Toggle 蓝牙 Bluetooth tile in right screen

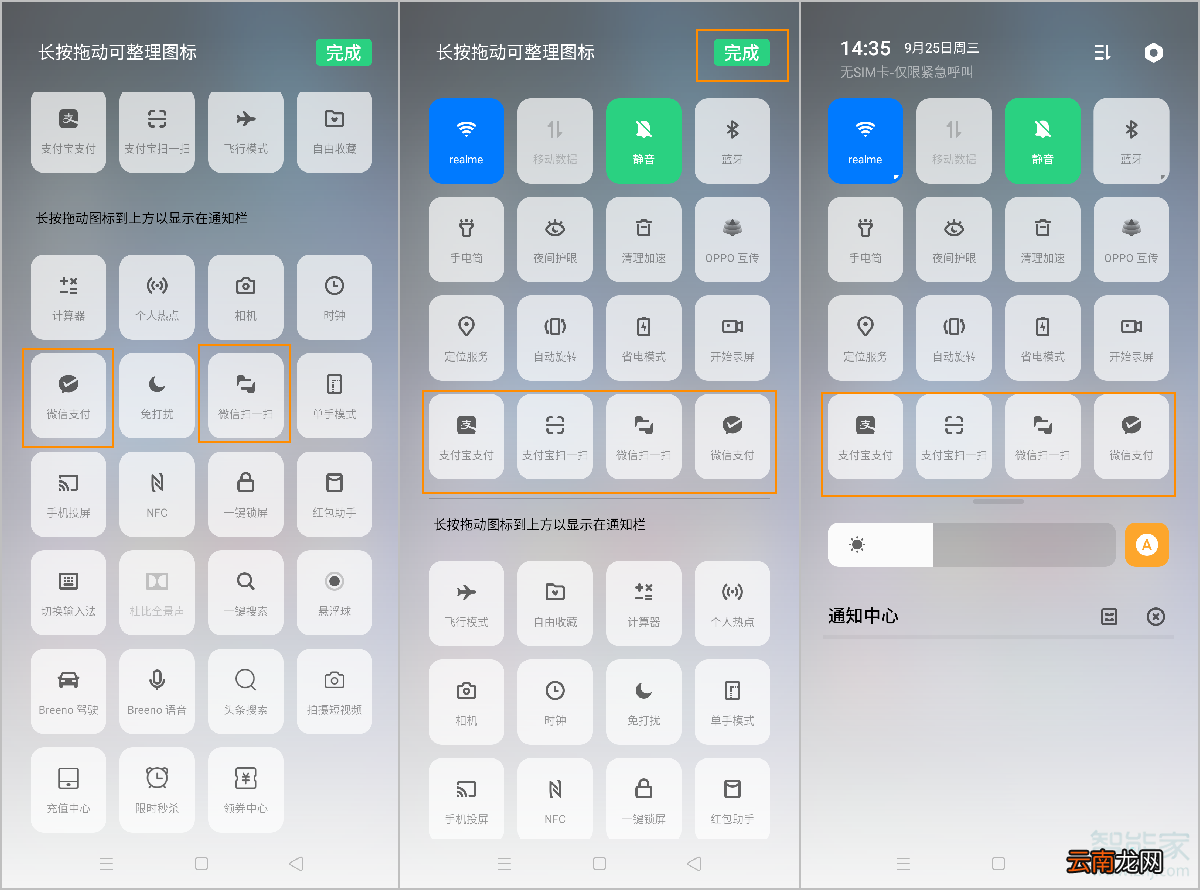point(1131,141)
